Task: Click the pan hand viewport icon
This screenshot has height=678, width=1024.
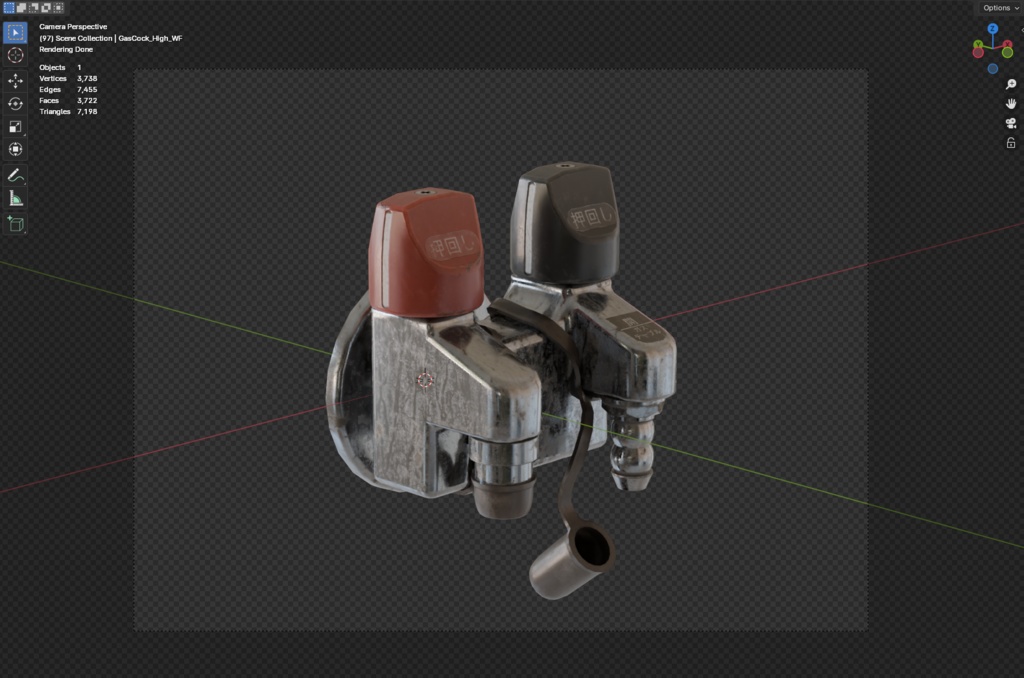Action: pos(1011,104)
